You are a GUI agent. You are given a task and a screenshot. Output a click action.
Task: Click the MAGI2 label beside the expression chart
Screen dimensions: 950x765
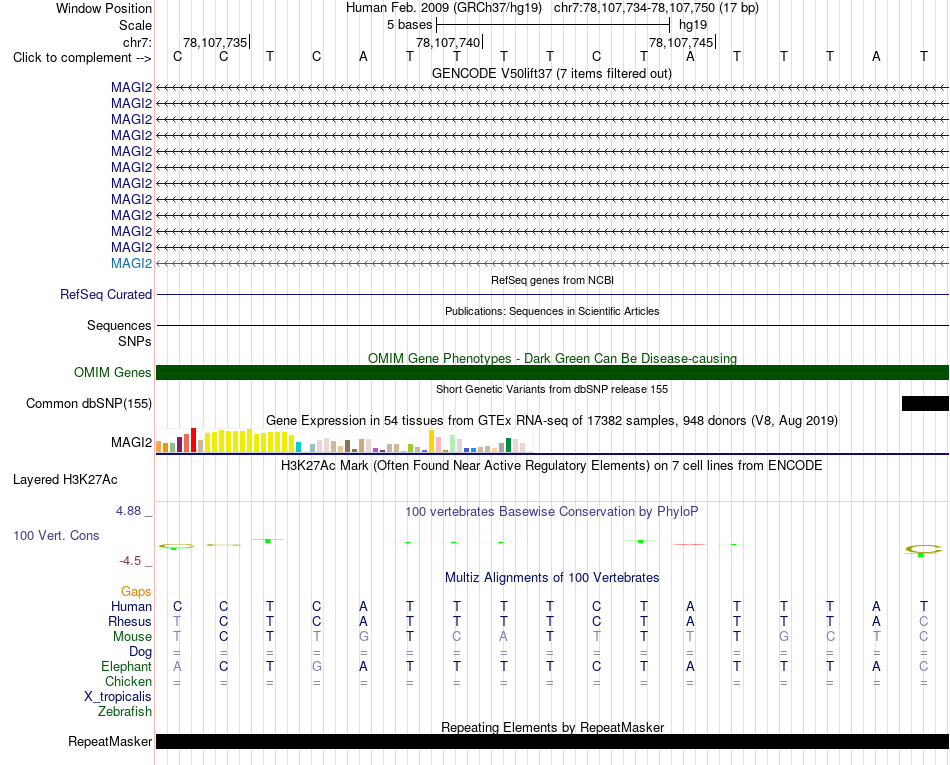pyautogui.click(x=131, y=443)
